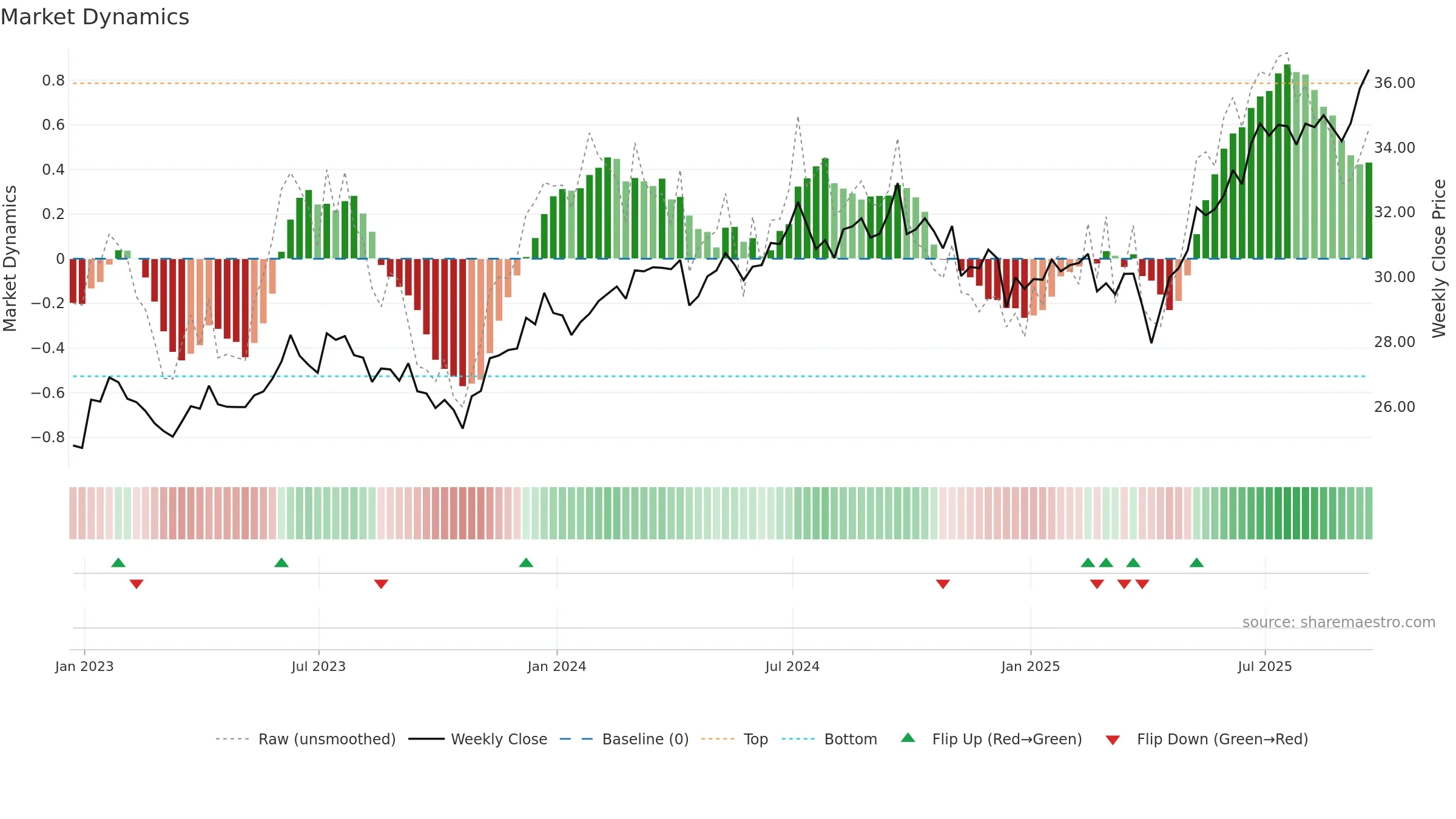The height and width of the screenshot is (819, 1456).
Task: Click the Jul 2023 x-axis label
Action: 318,666
